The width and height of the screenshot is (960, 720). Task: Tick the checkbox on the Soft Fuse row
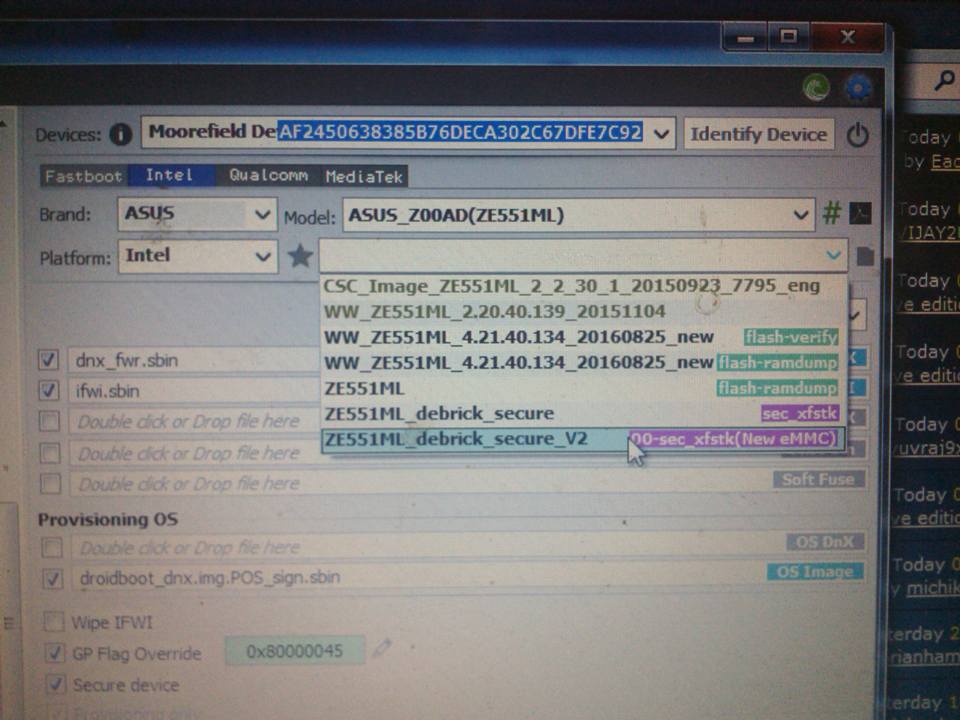pyautogui.click(x=50, y=484)
